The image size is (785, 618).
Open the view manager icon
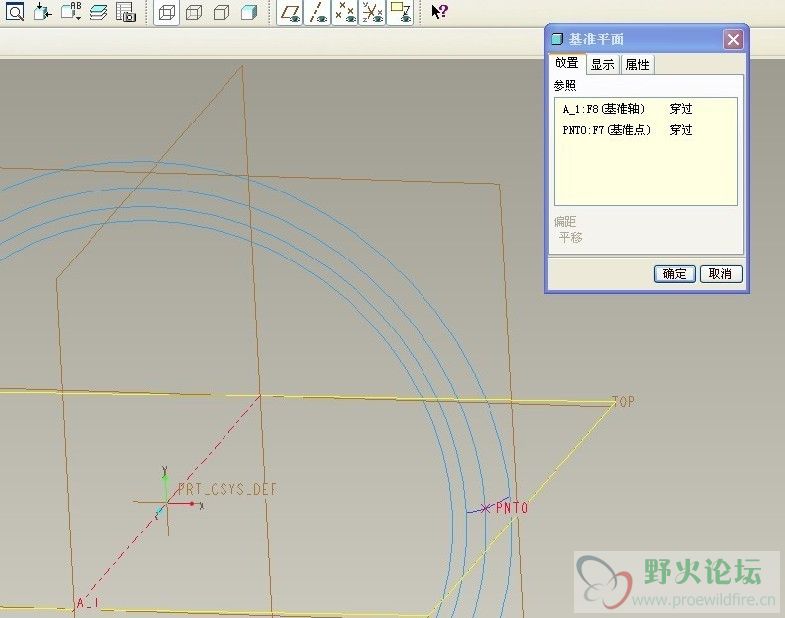click(126, 11)
